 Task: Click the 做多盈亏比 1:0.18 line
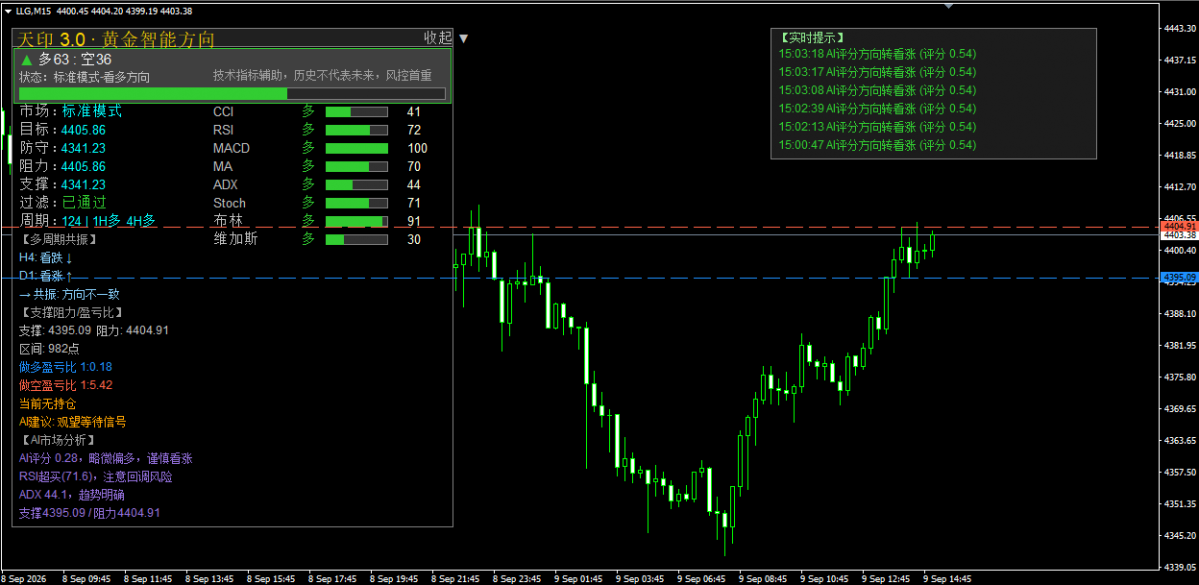(x=66, y=368)
